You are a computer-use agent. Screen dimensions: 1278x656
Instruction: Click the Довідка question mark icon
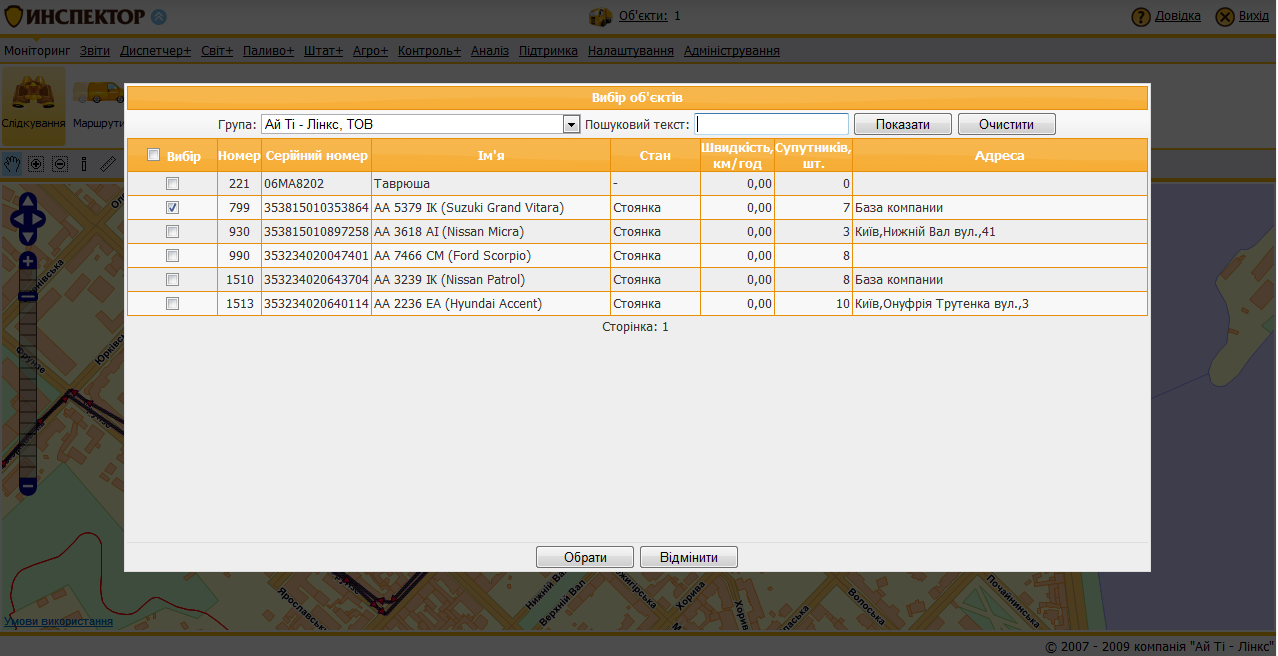click(1141, 17)
